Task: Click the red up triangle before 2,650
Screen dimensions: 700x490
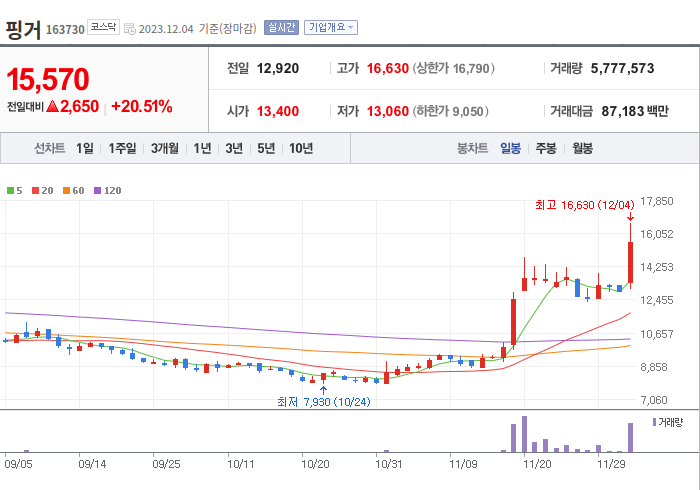Action: (52, 106)
